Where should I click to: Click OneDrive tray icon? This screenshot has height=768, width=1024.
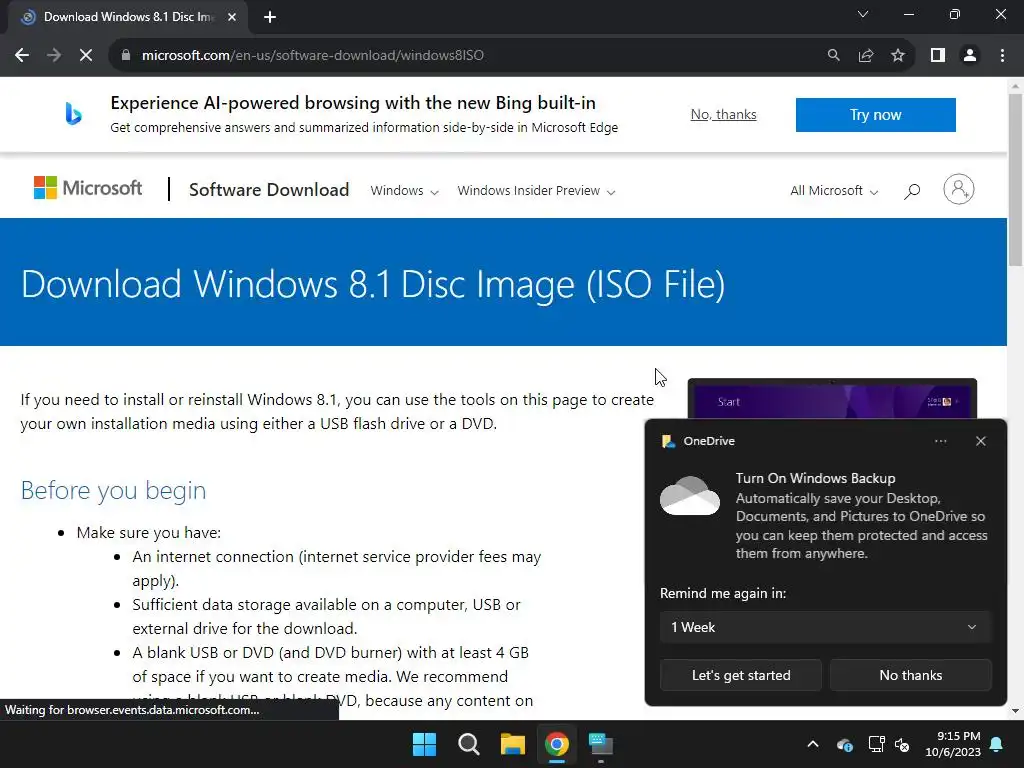pyautogui.click(x=844, y=744)
